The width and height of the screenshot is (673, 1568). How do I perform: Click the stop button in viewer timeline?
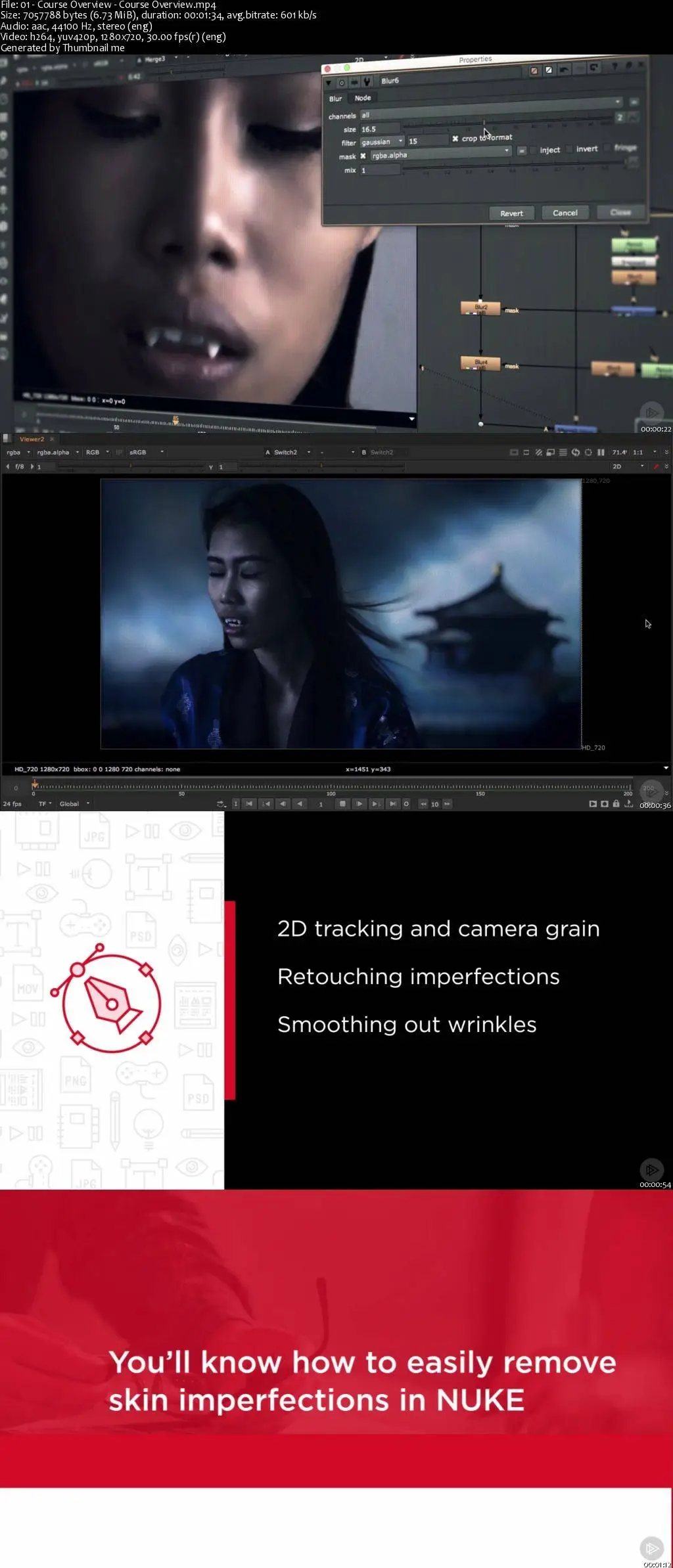pyautogui.click(x=342, y=803)
